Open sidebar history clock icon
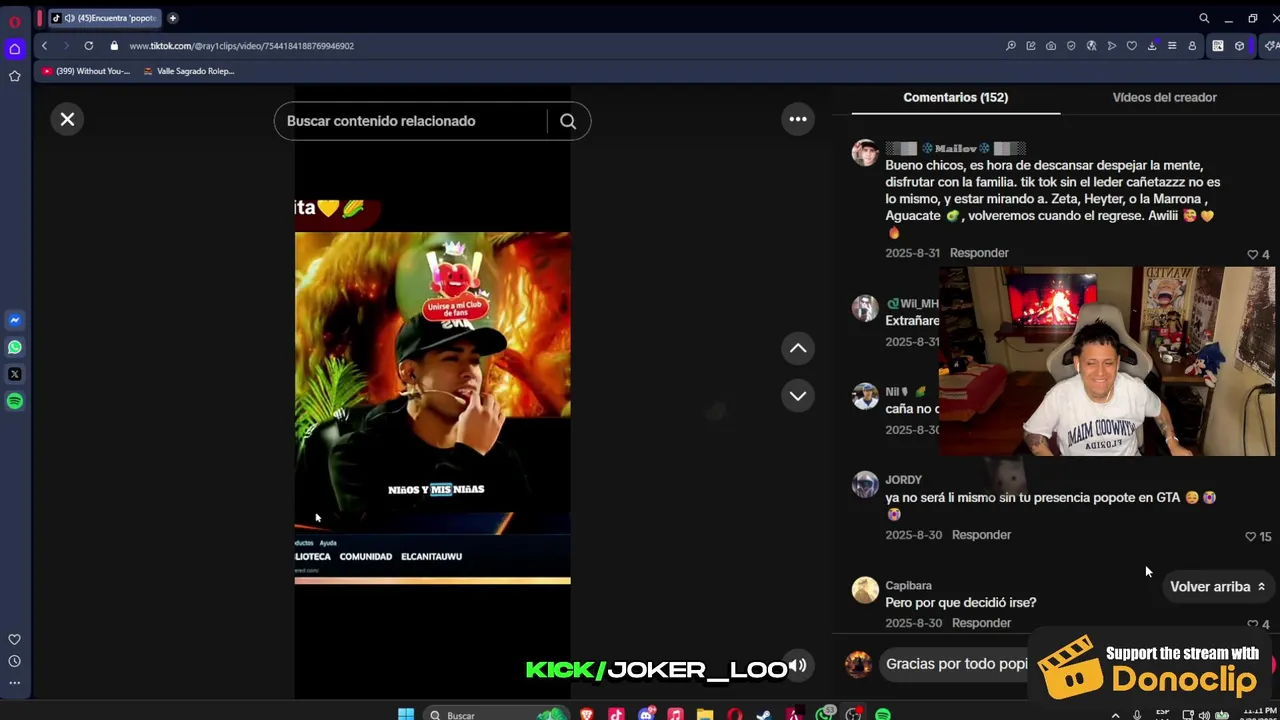The width and height of the screenshot is (1280, 720). tap(14, 662)
